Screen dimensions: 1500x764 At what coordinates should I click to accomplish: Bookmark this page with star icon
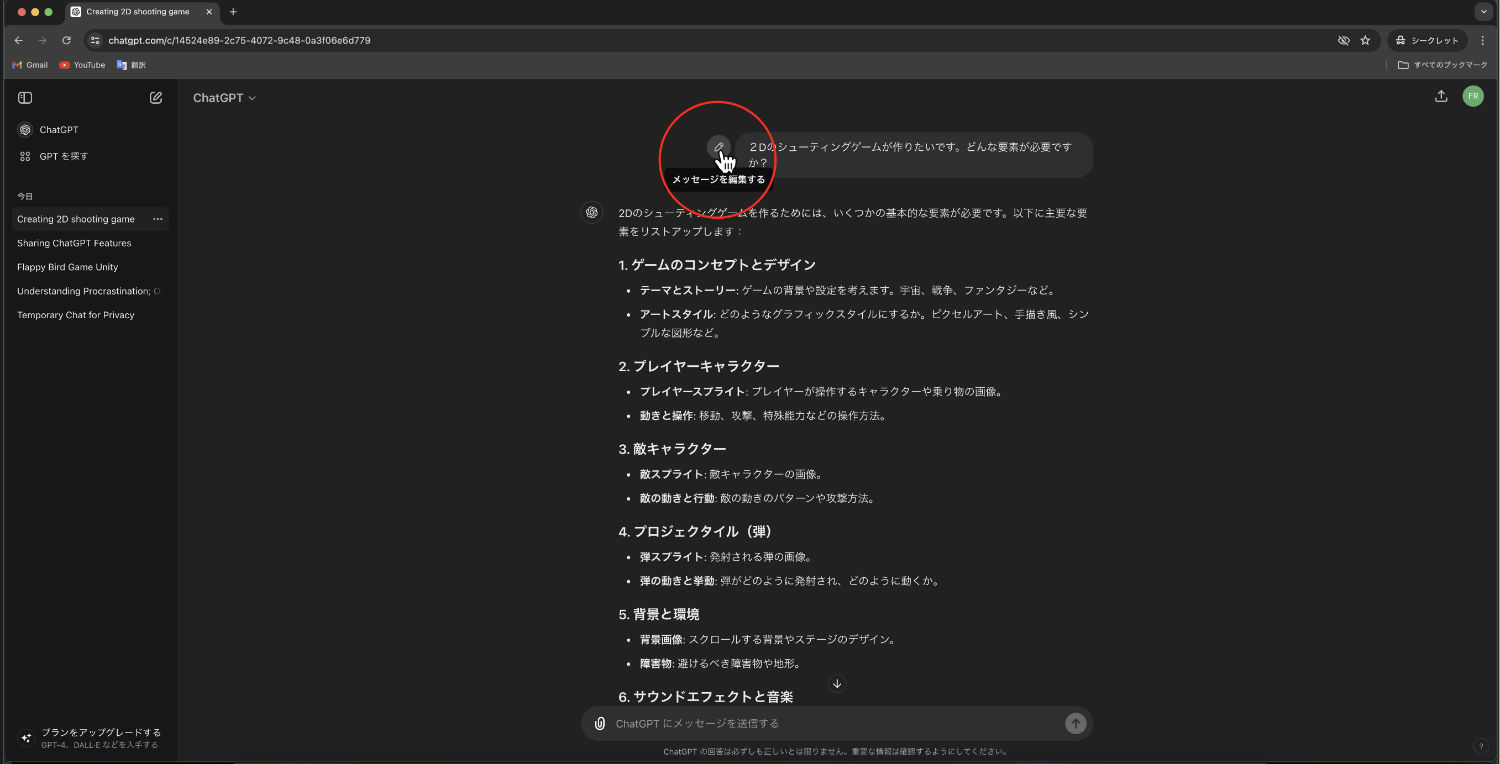pos(1366,40)
